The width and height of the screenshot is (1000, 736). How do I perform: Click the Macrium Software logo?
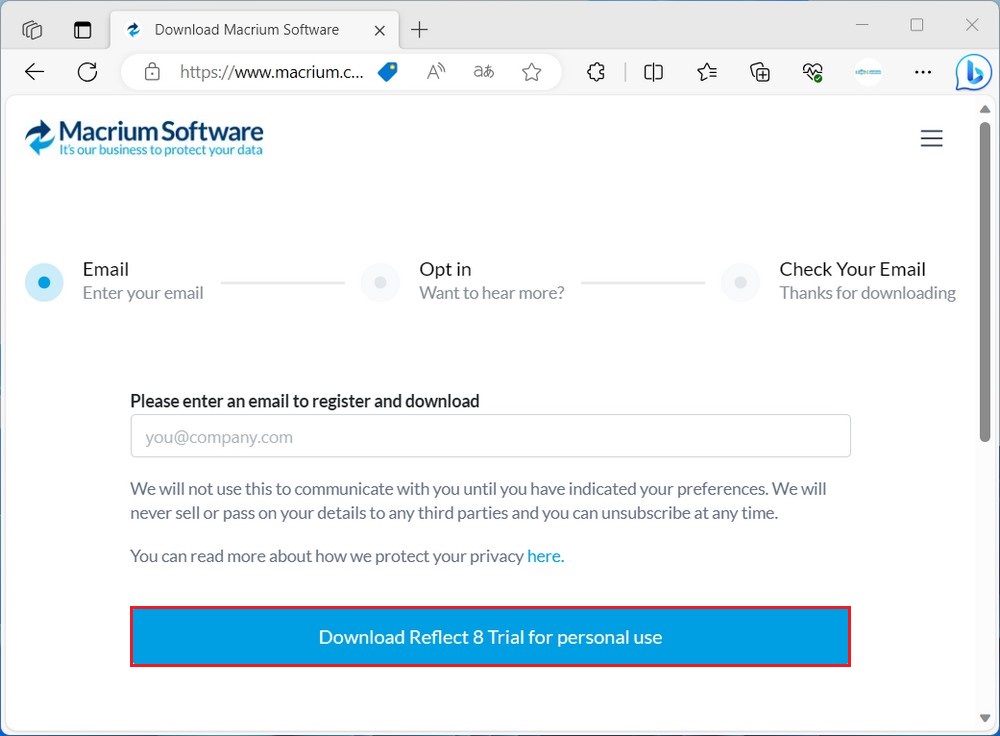pos(144,138)
